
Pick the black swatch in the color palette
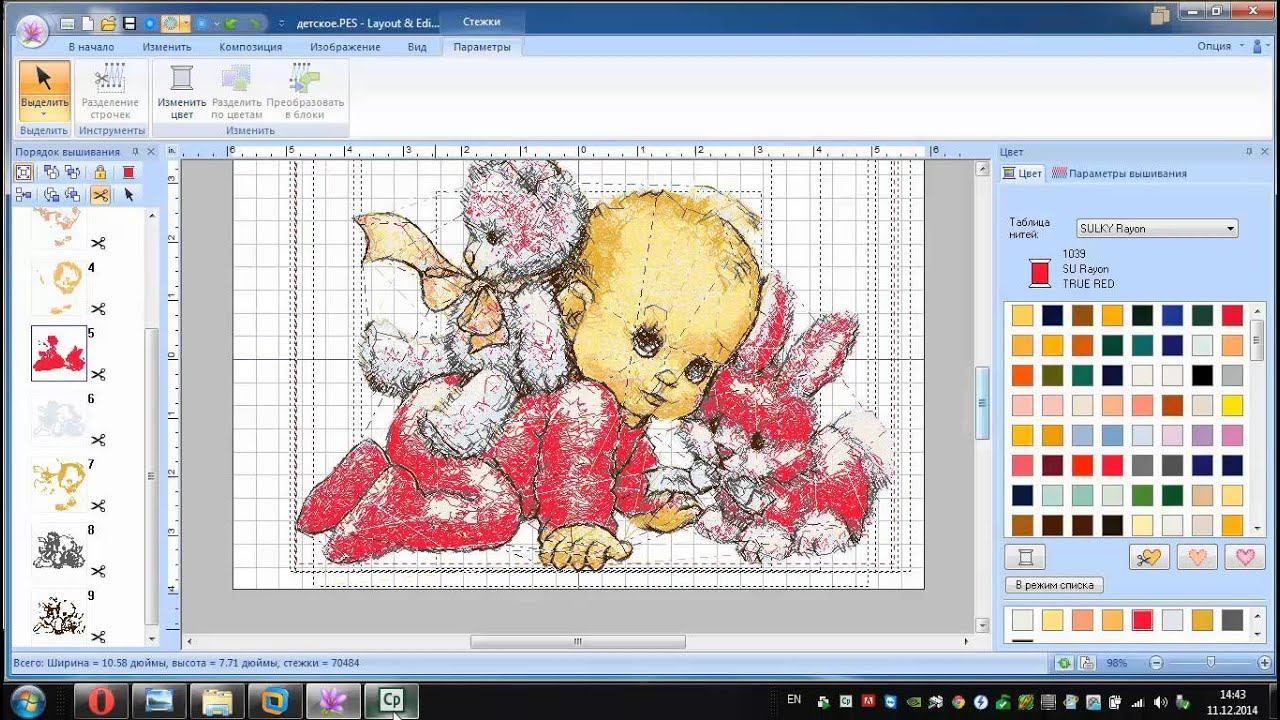tap(1202, 375)
